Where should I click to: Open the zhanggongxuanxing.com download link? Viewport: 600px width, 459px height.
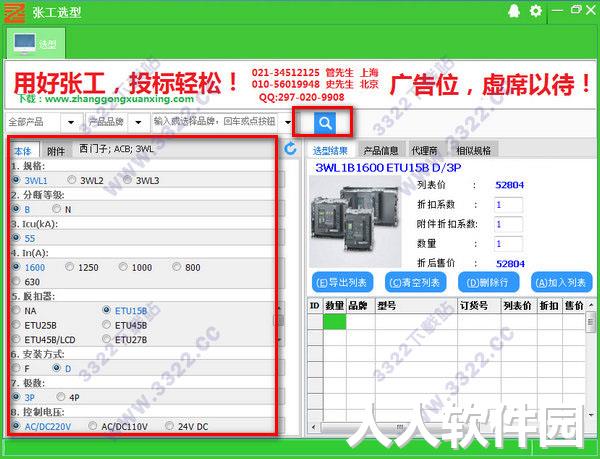[x=106, y=99]
